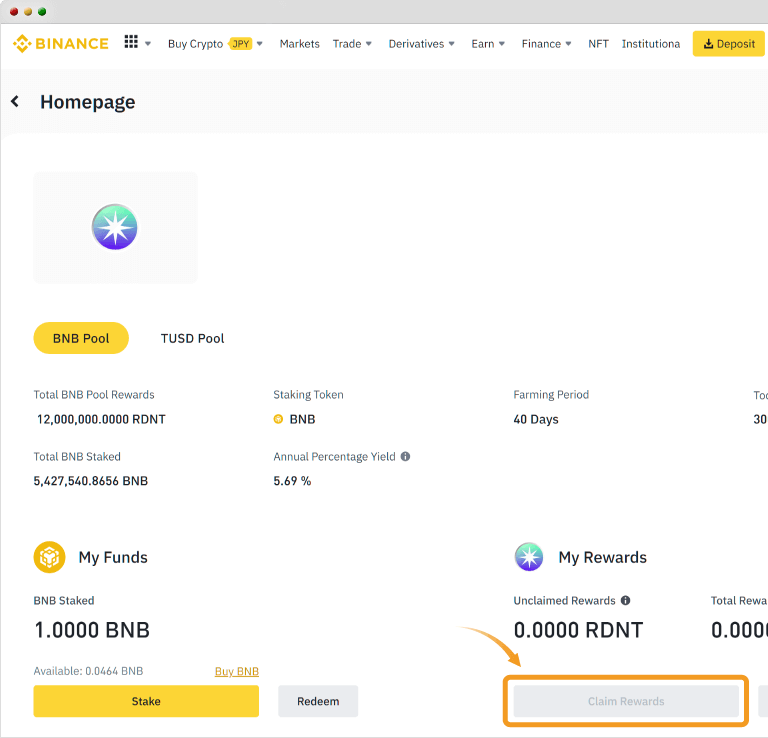The height and width of the screenshot is (738, 768).
Task: Click the Total BNB Pool Rewards label
Action: tap(94, 395)
